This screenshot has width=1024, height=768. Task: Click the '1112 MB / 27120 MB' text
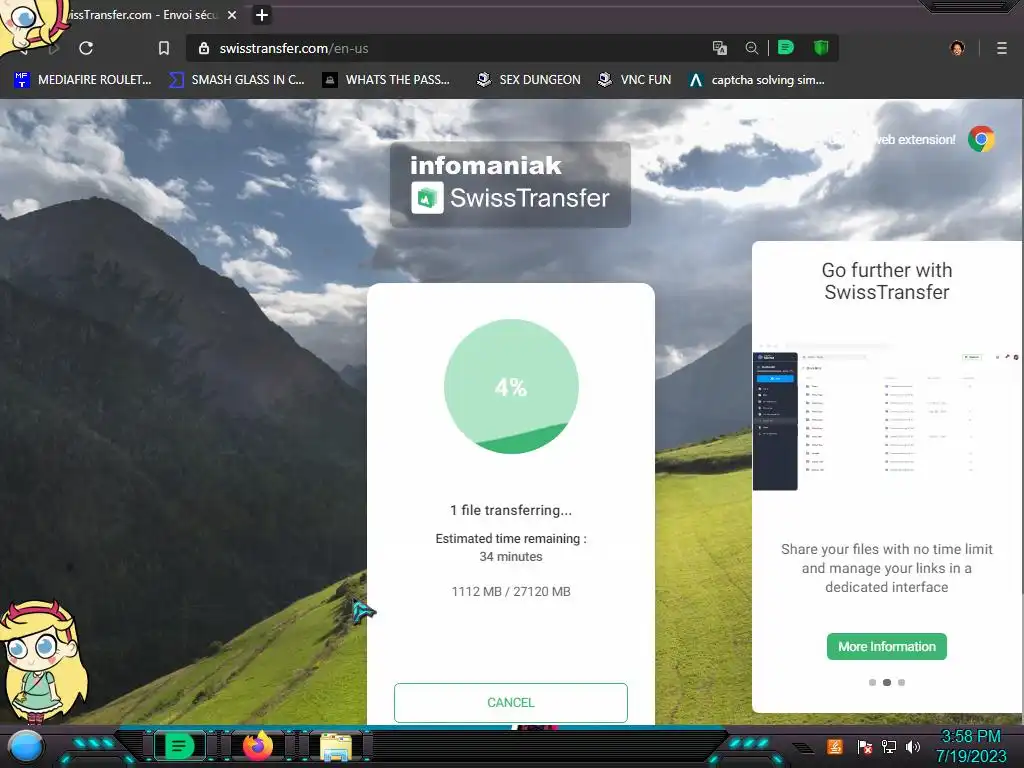pyautogui.click(x=511, y=591)
